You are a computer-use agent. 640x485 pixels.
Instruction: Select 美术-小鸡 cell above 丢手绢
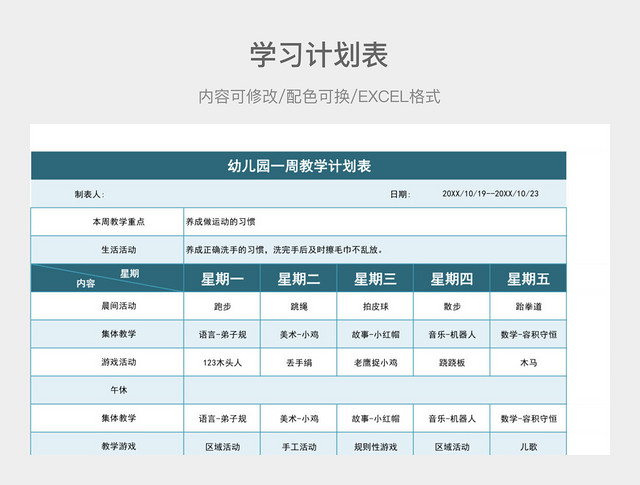[299, 334]
